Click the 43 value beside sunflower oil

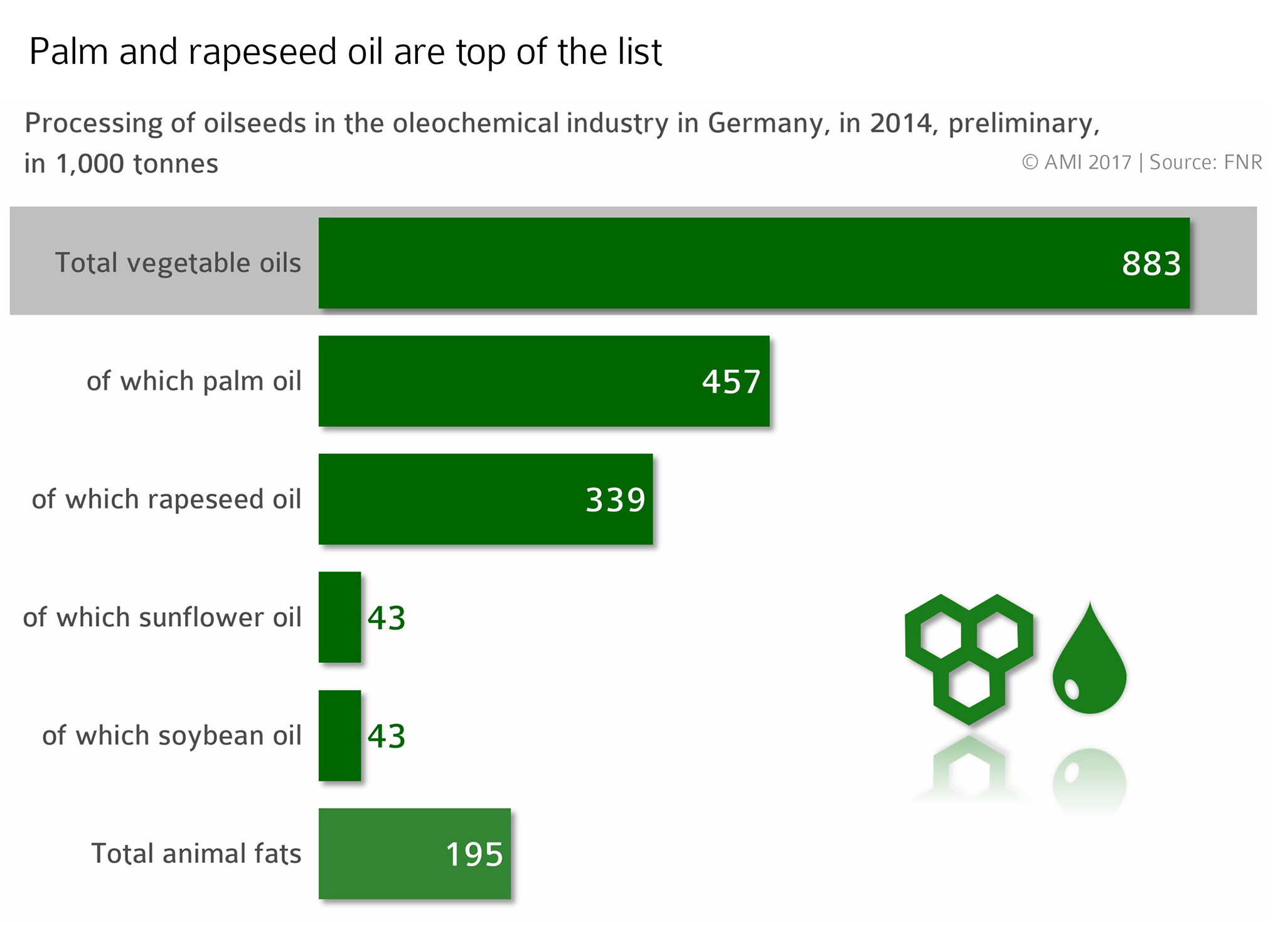tap(387, 618)
